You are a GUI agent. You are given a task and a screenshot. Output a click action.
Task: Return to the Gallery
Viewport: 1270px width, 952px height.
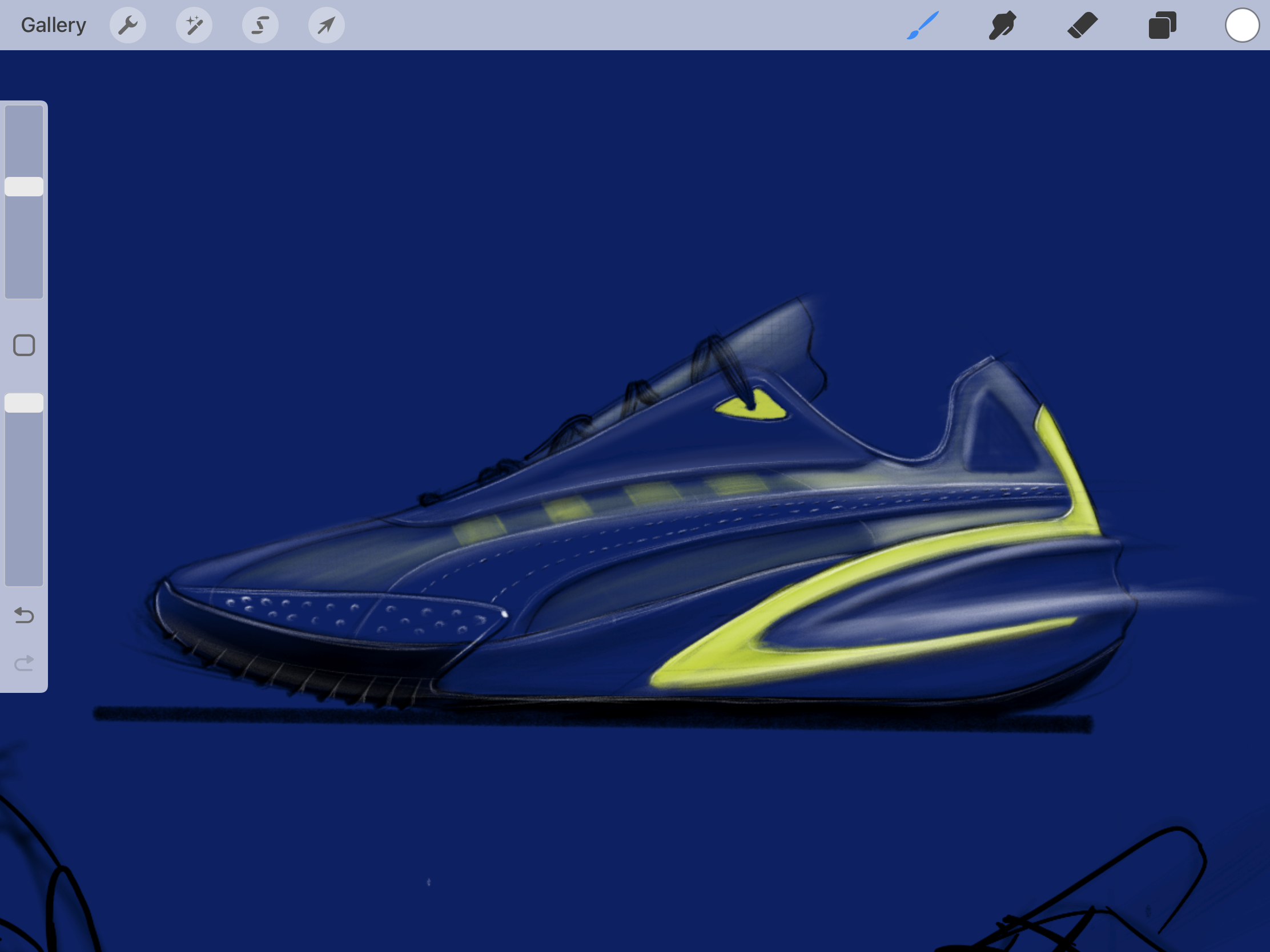click(54, 25)
